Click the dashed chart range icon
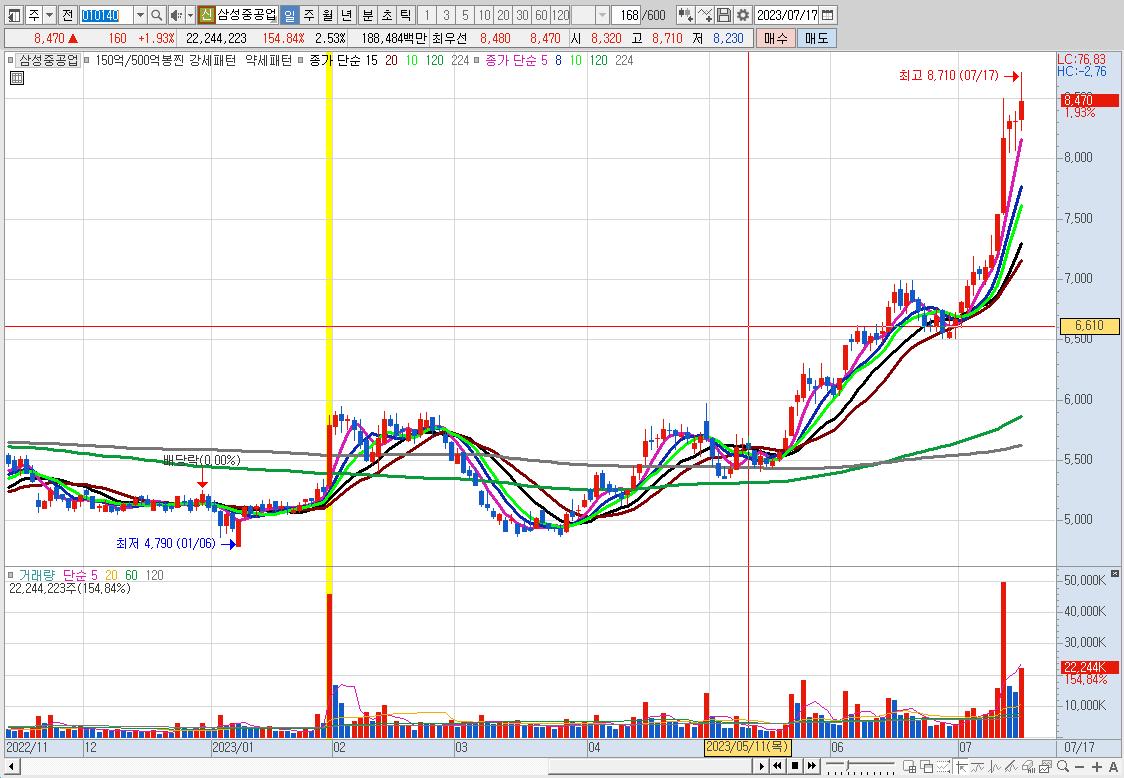 click(x=943, y=767)
